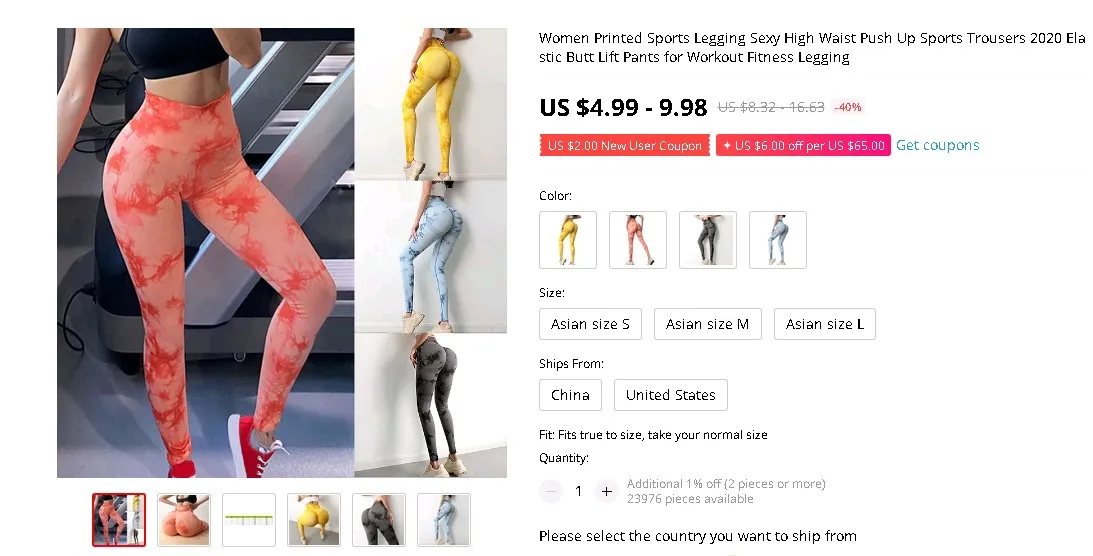Open the Get coupons link
The width and height of the screenshot is (1093, 556).
tap(938, 145)
